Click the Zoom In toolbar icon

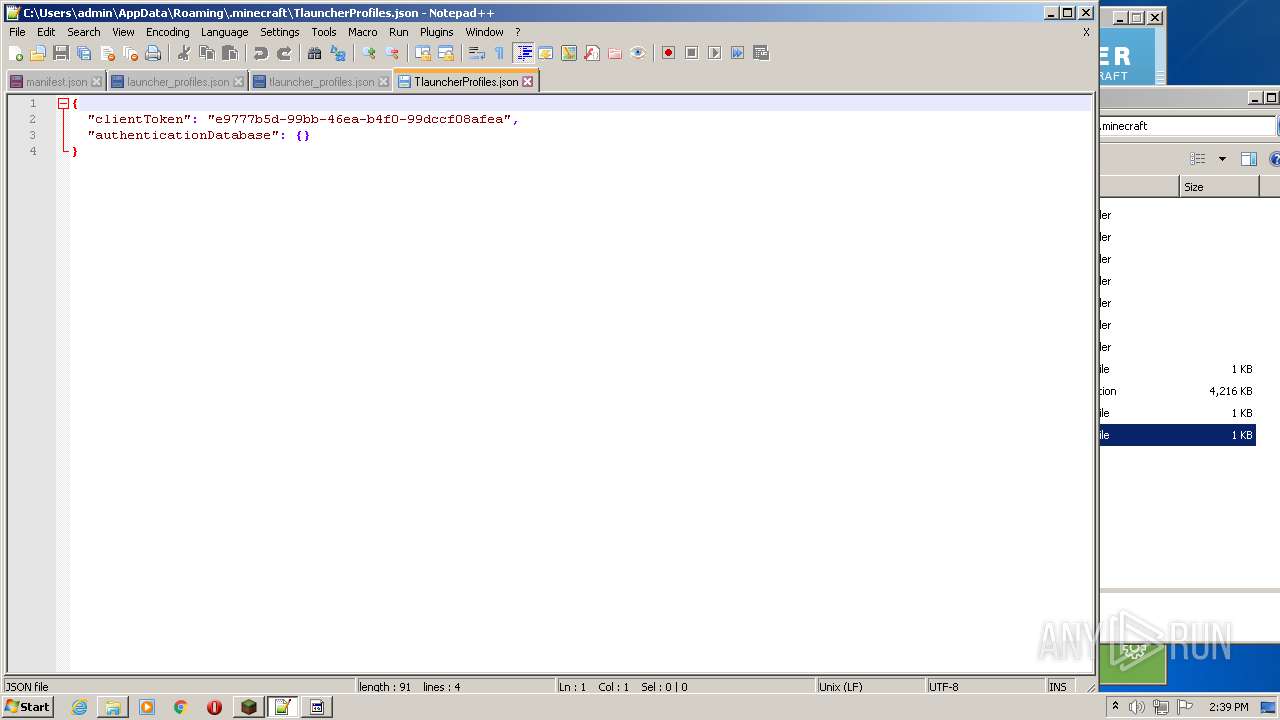[369, 53]
